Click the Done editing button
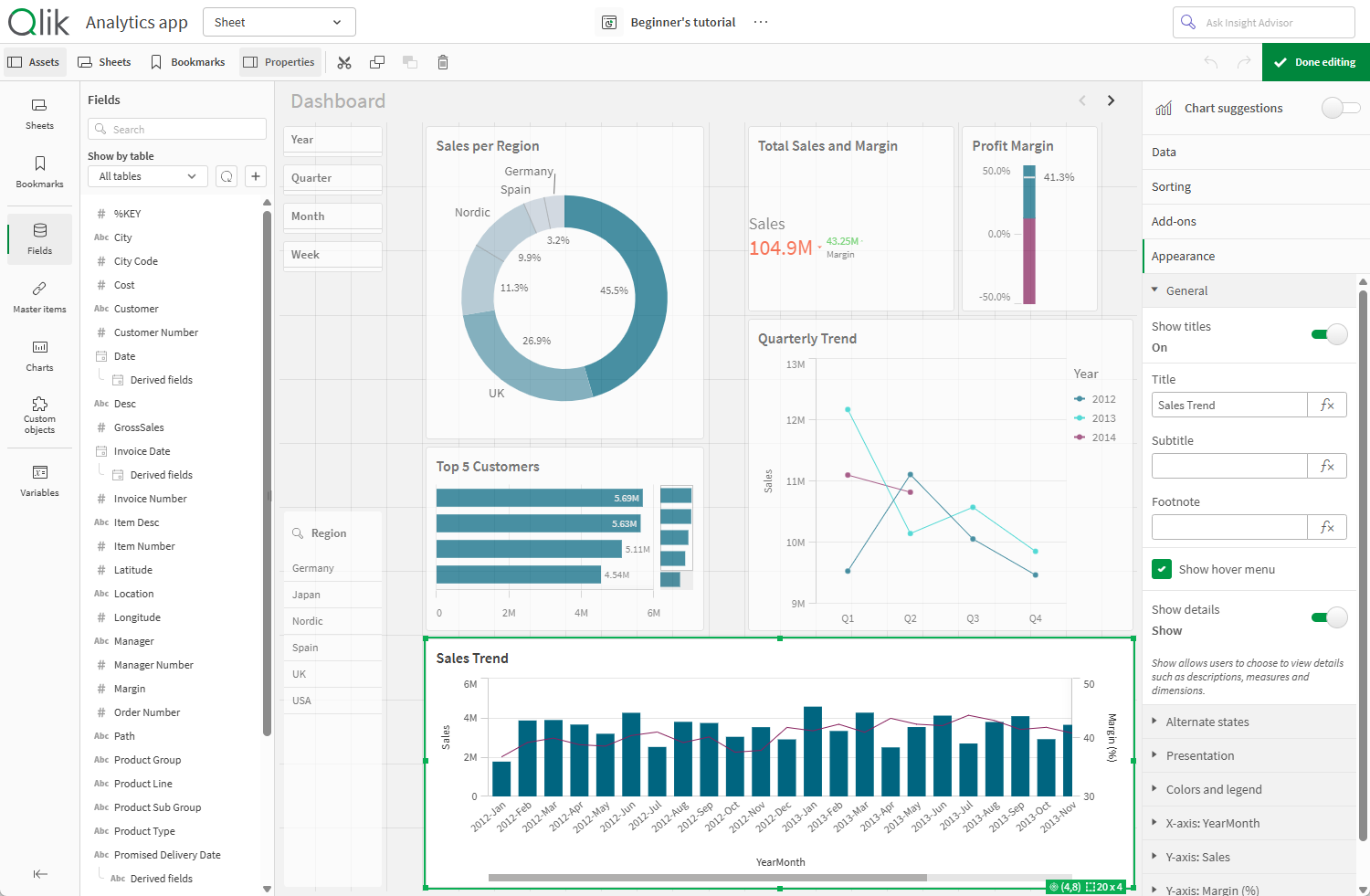Screen dimensions: 1370x896 [x=1315, y=62]
